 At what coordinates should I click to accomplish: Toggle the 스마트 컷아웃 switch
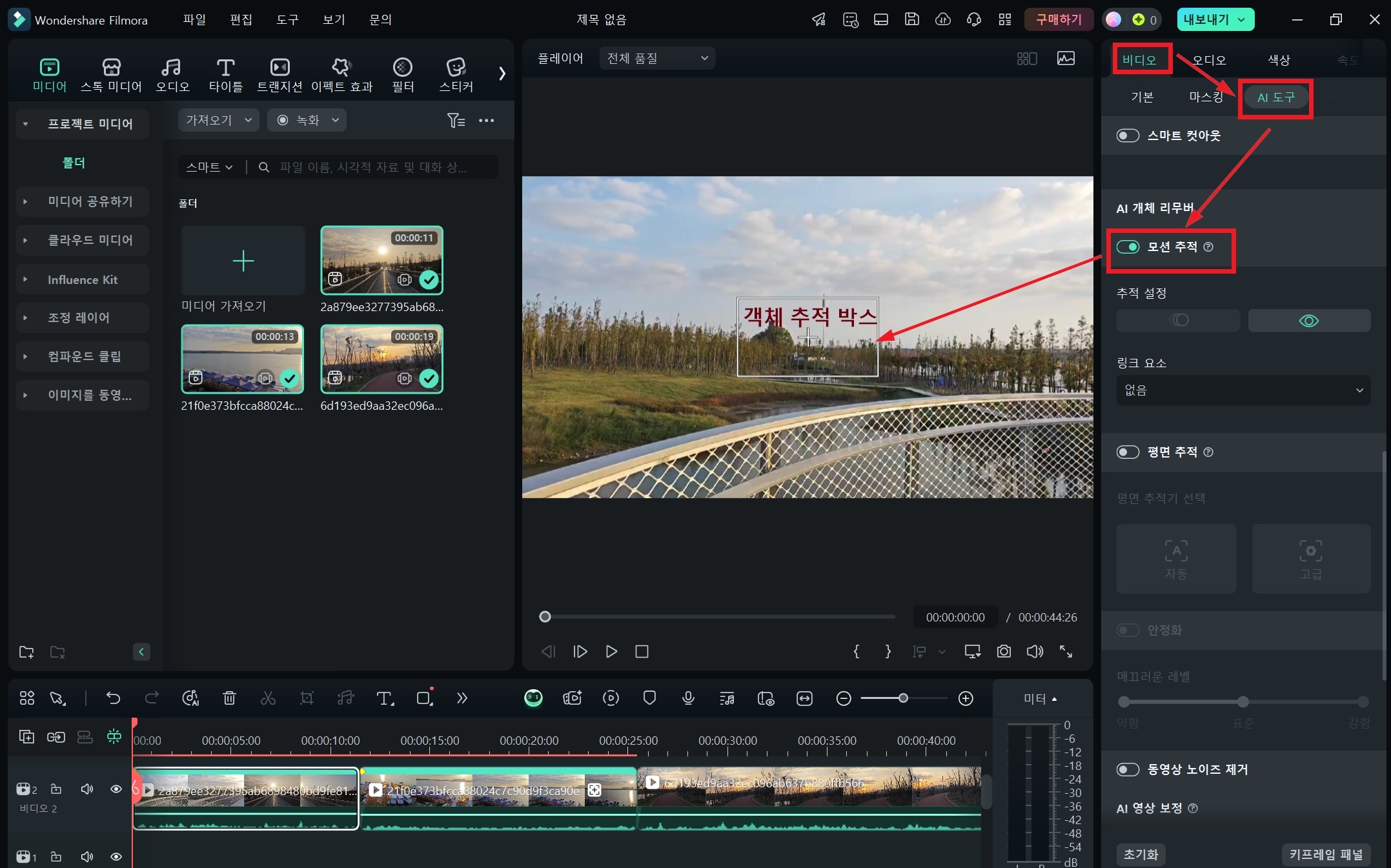pyautogui.click(x=1128, y=136)
